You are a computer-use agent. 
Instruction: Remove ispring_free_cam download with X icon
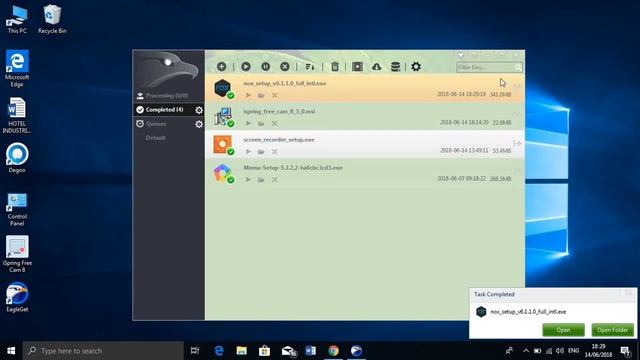point(275,124)
